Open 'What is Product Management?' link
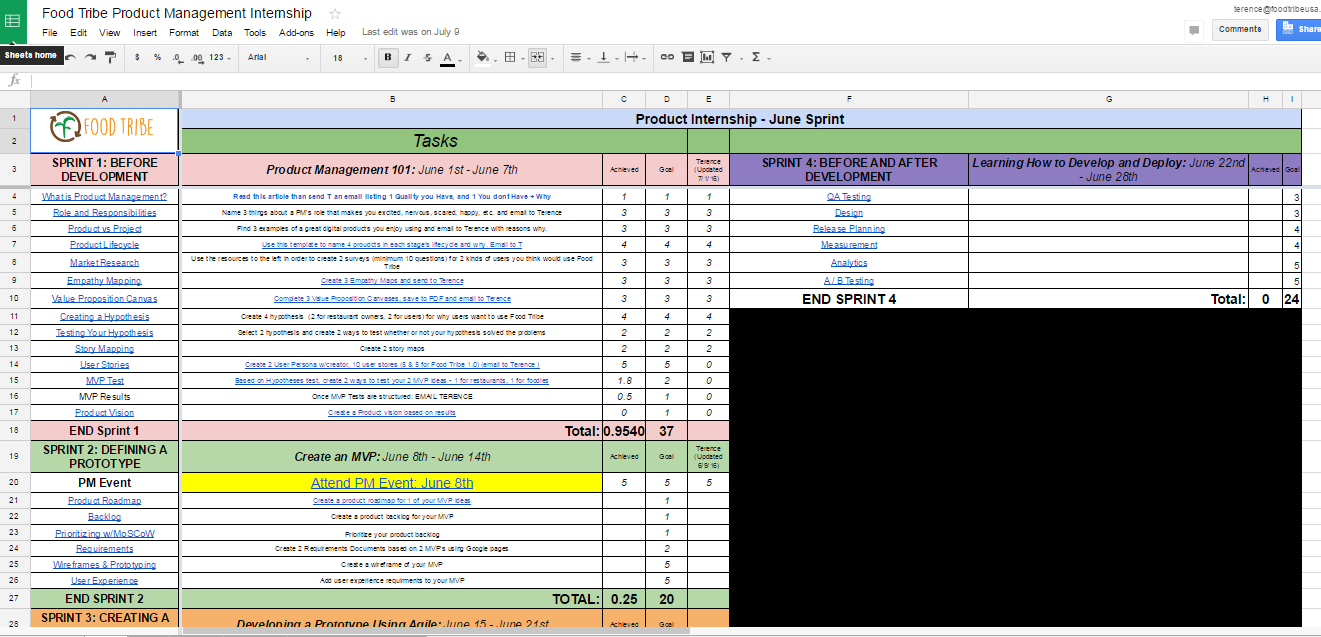1321x637 pixels. [x=105, y=197]
